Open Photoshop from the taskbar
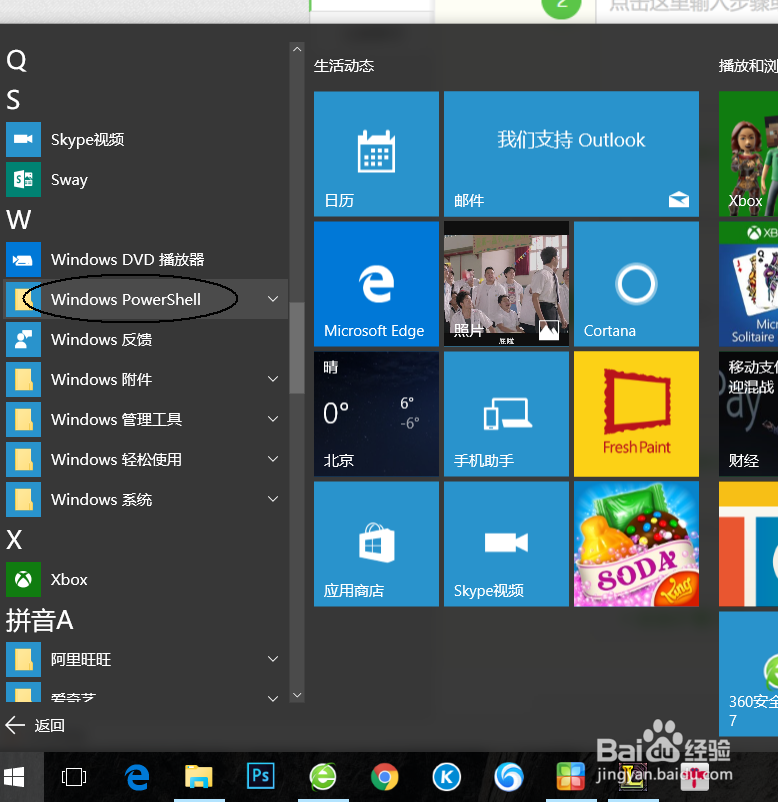The height and width of the screenshot is (802, 778). (x=260, y=776)
